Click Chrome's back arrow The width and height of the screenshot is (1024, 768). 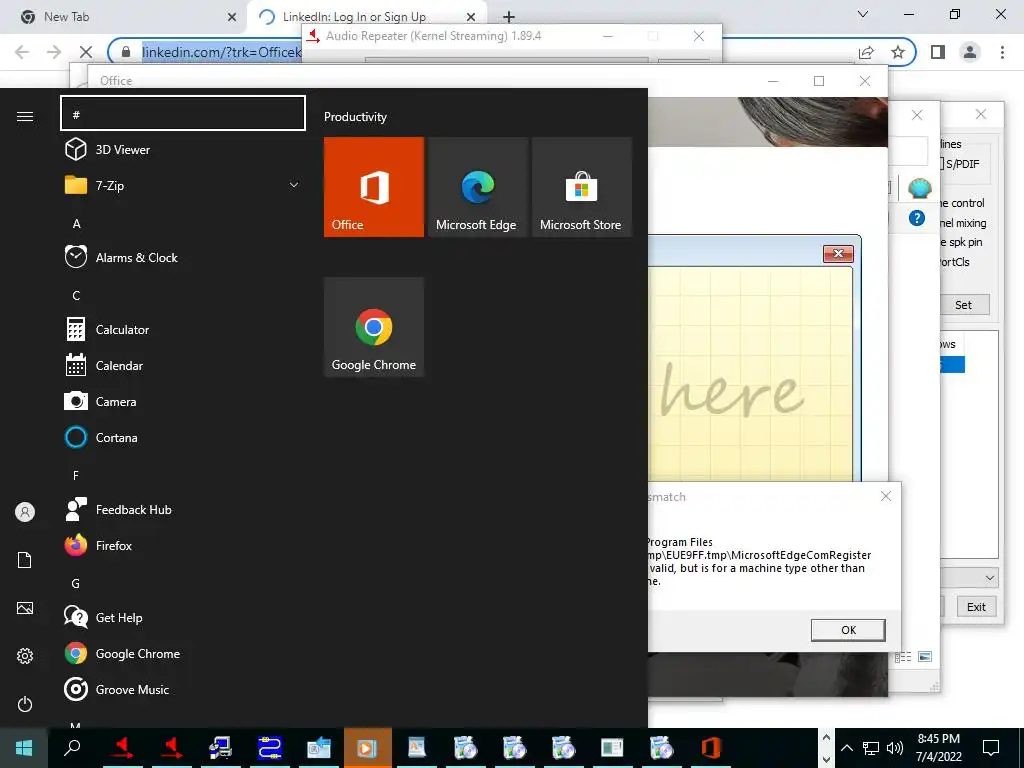click(x=22, y=52)
